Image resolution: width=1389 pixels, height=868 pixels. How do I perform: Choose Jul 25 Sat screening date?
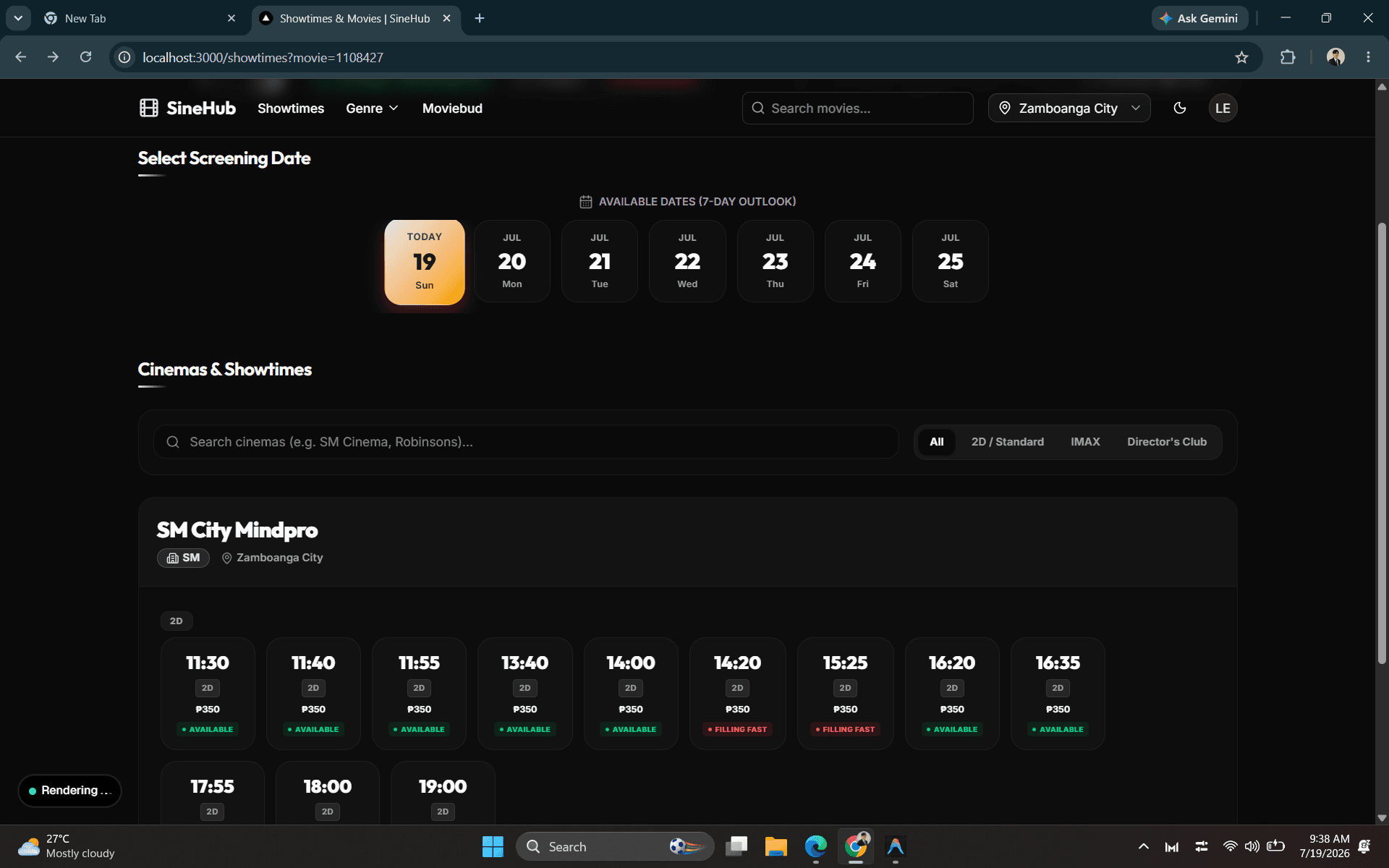point(951,261)
